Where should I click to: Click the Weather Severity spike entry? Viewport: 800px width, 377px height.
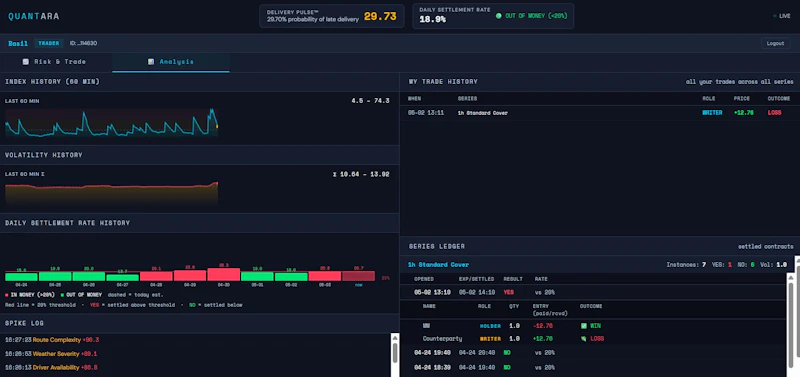point(51,354)
